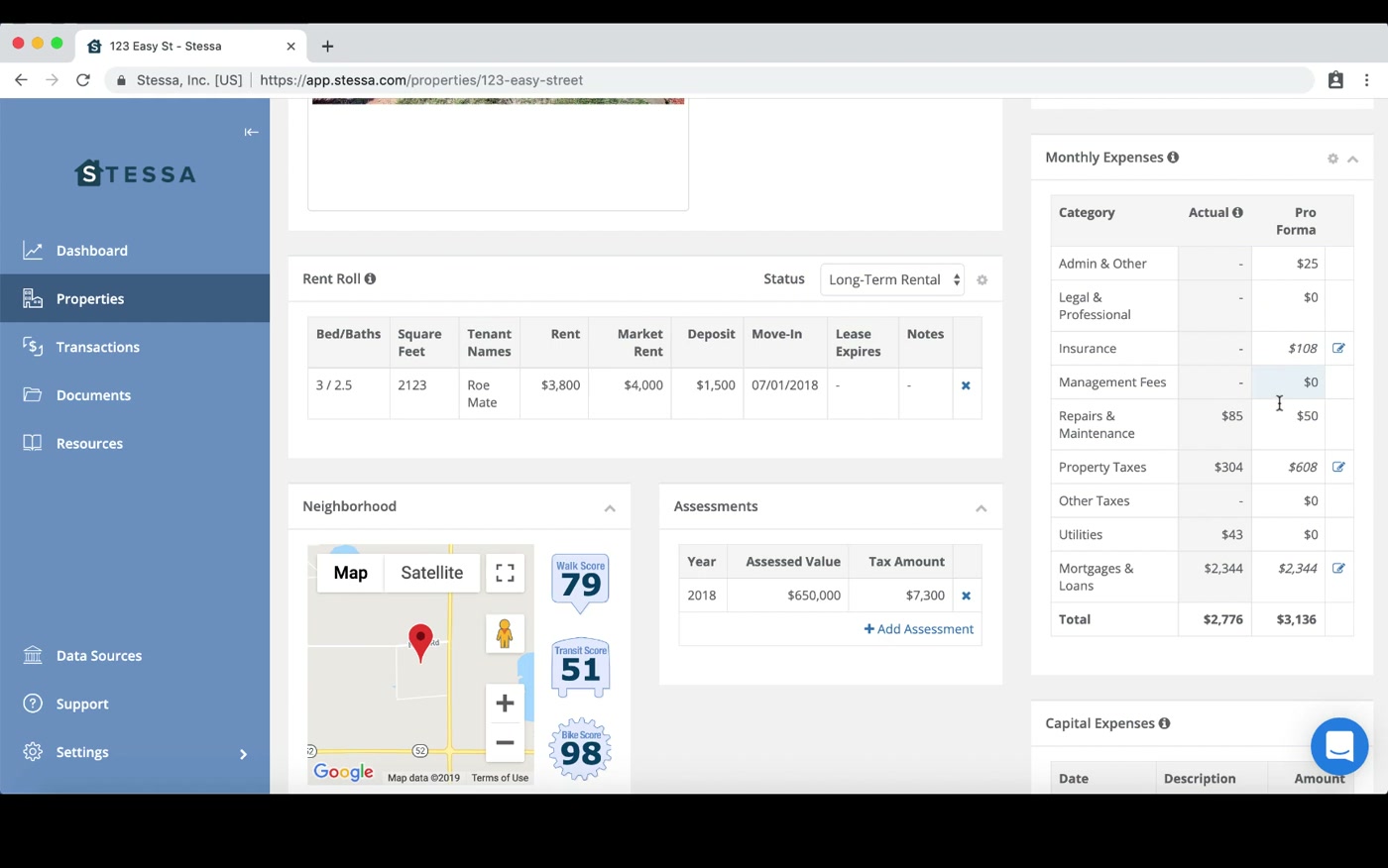Screen dimensions: 1388x868
Task: Remove the 2018 assessment row
Action: (966, 596)
